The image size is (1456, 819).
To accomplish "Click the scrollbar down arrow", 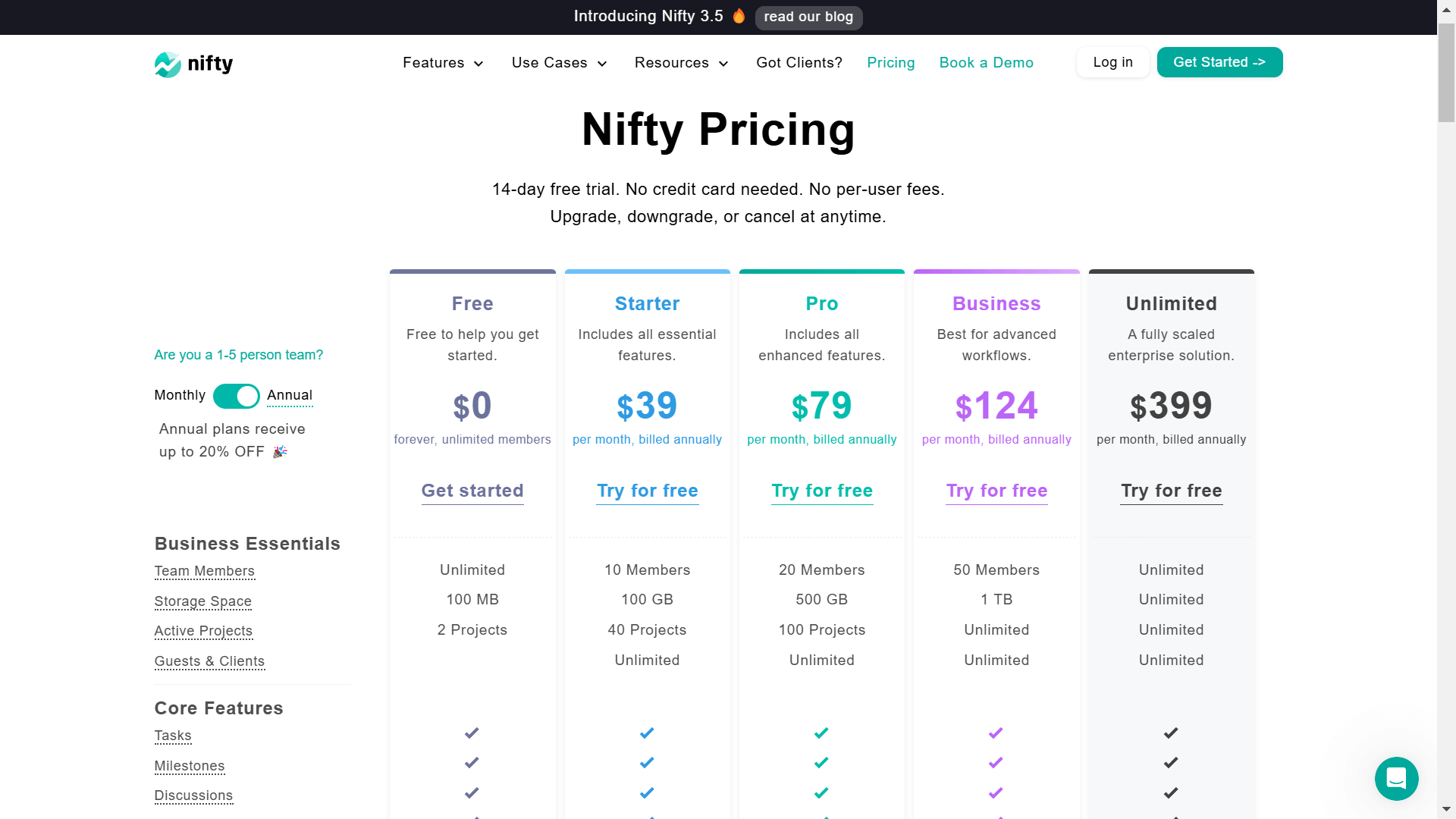I will (1447, 810).
